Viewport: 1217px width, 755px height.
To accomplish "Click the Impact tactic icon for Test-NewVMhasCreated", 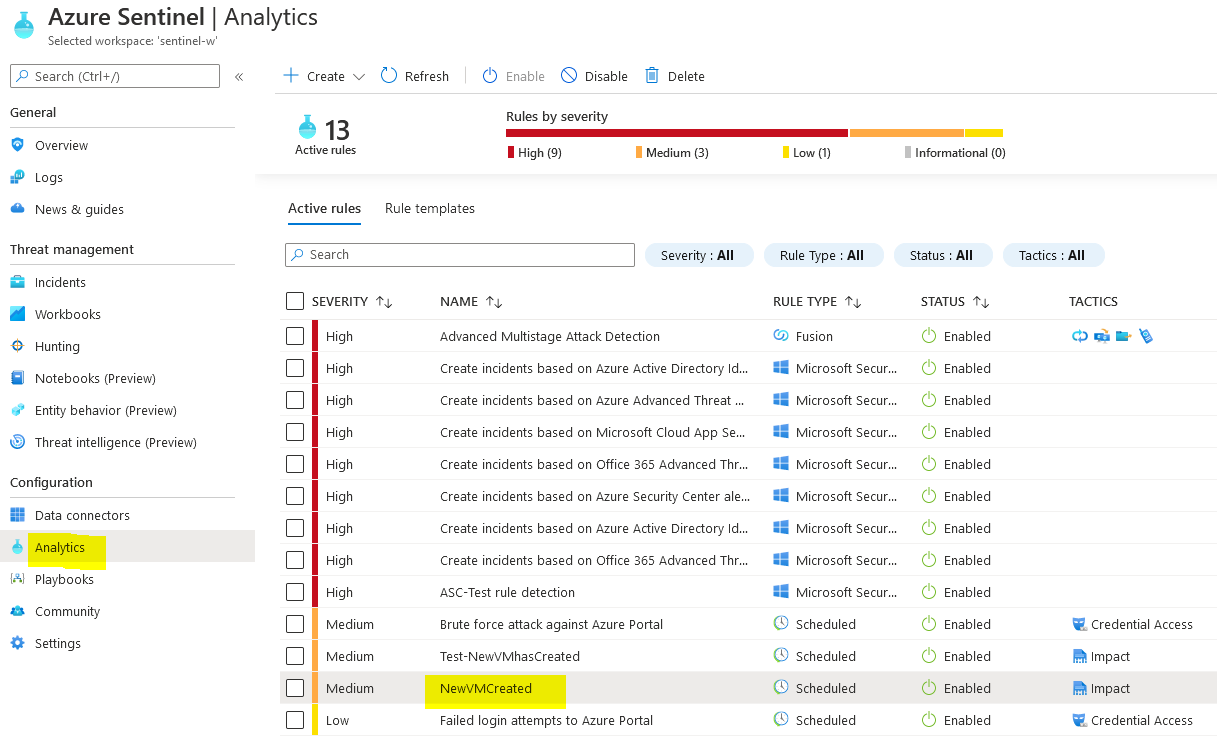I will 1078,656.
